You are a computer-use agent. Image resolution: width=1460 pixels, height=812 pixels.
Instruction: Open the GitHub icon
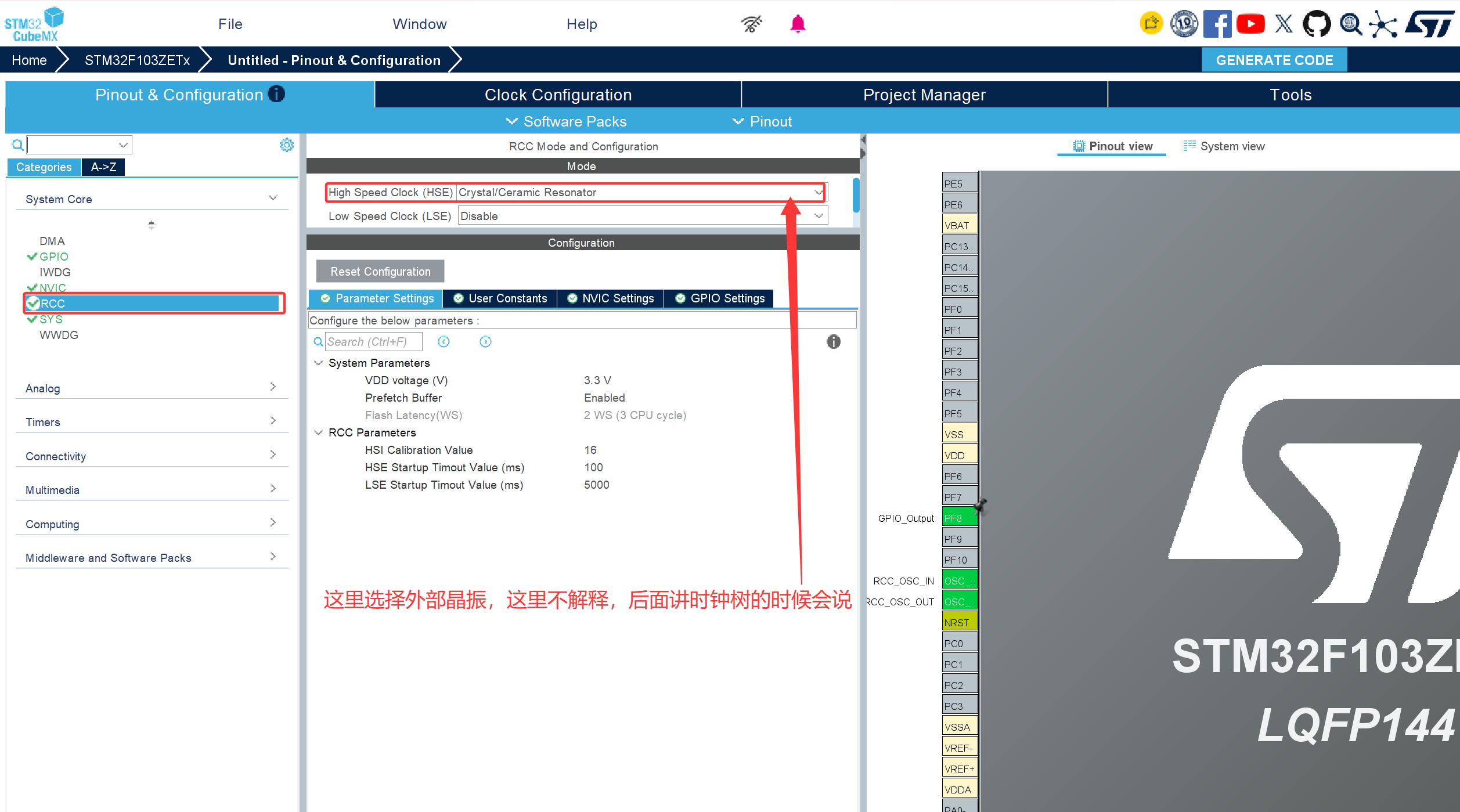pos(1317,24)
